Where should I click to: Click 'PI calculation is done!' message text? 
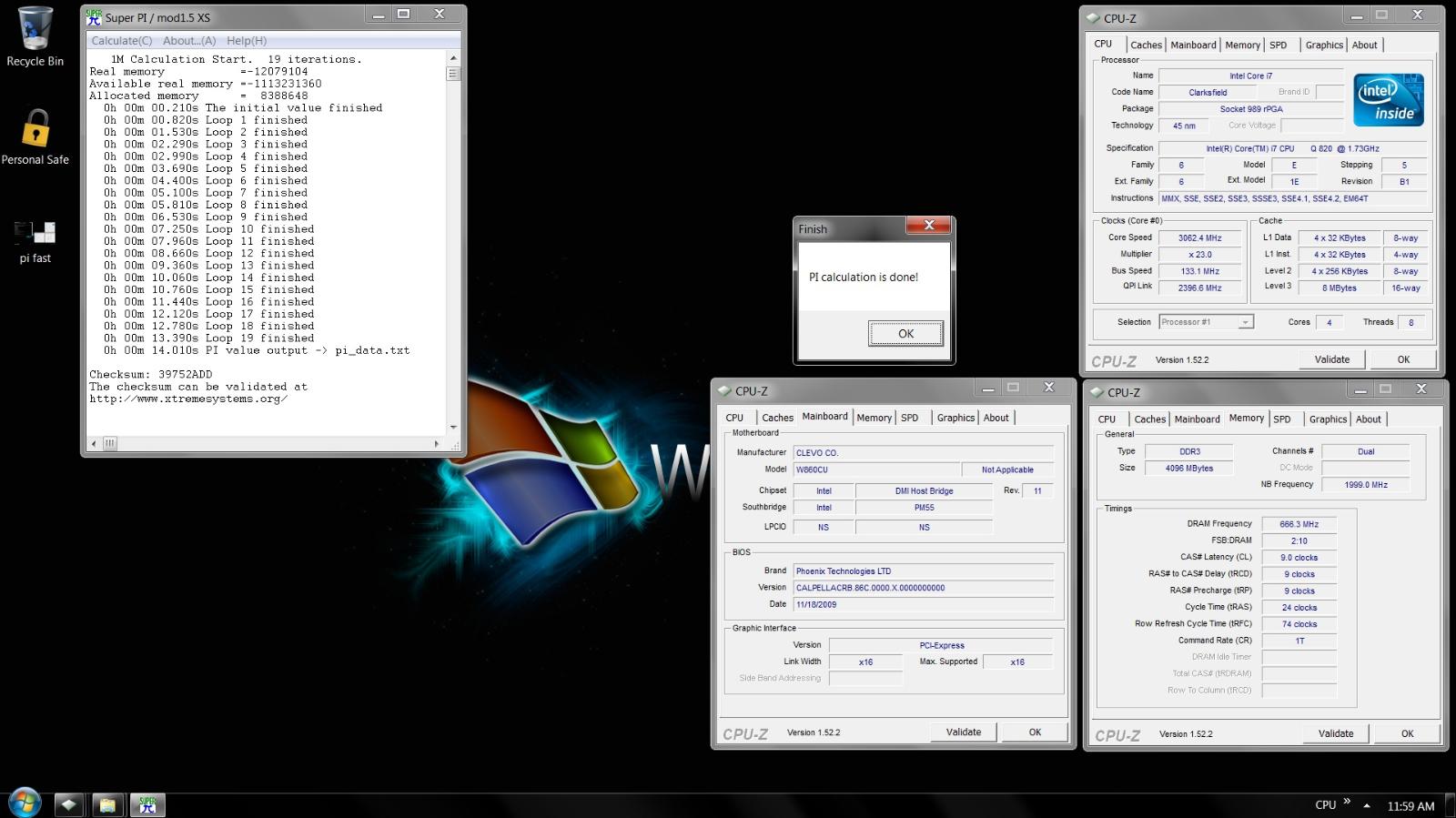coord(864,278)
